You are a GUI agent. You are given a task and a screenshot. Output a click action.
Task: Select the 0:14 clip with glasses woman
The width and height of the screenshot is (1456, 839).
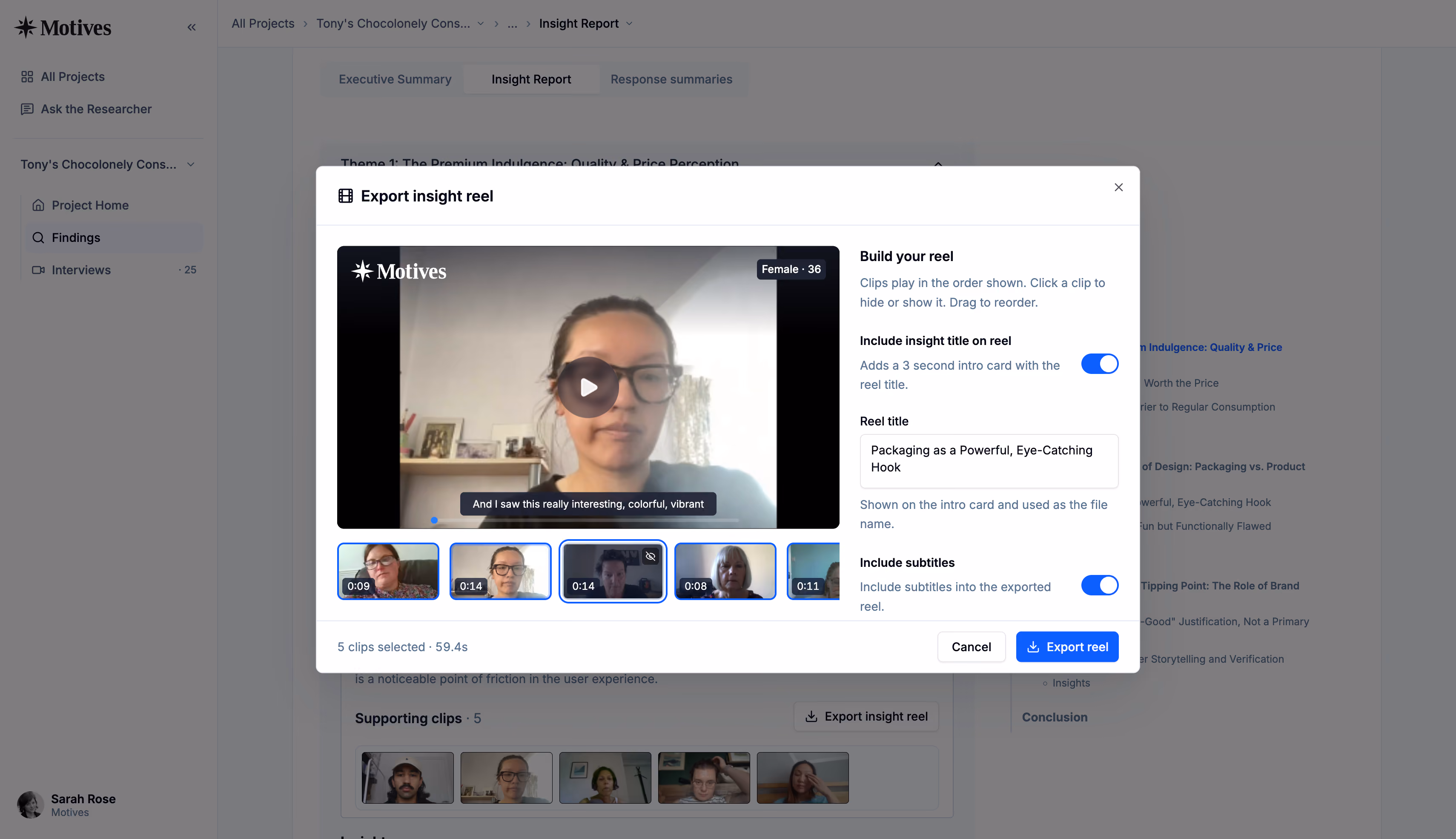(500, 571)
